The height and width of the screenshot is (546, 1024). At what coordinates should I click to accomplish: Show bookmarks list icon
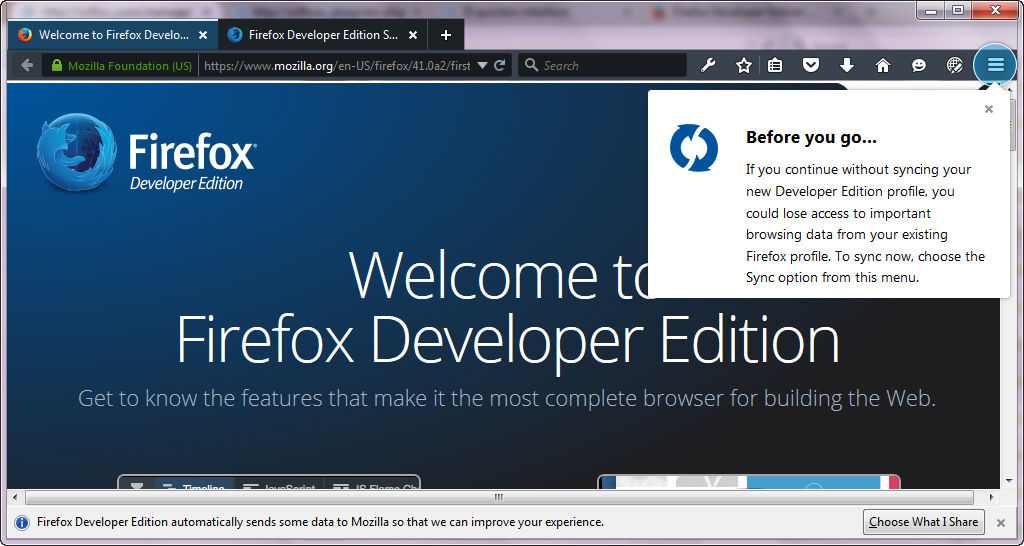coord(775,65)
